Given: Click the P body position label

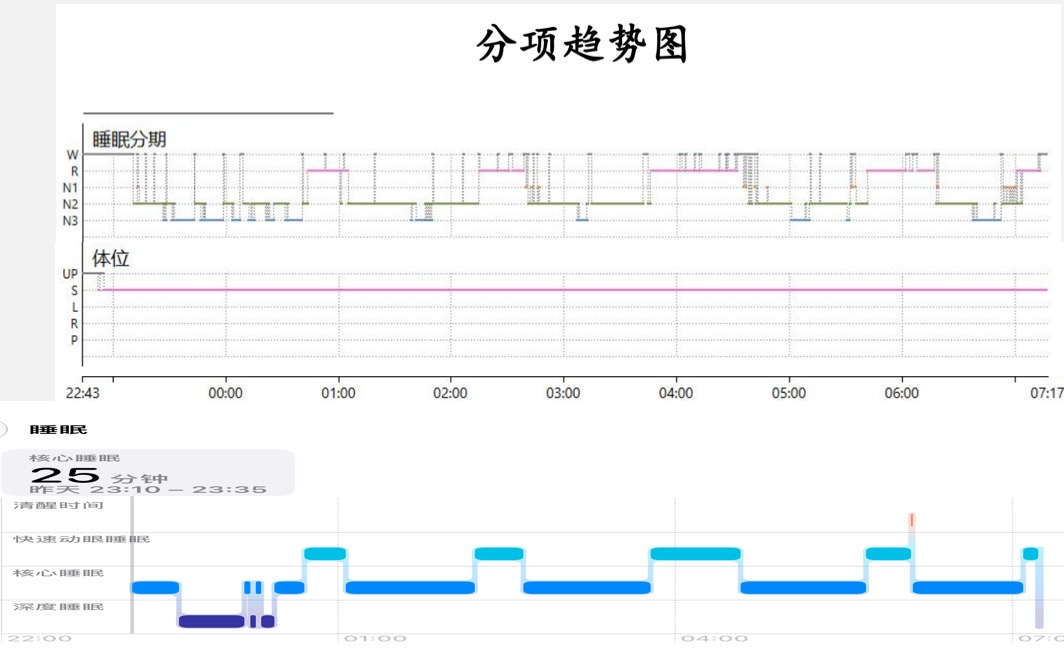Looking at the screenshot, I should 75,340.
